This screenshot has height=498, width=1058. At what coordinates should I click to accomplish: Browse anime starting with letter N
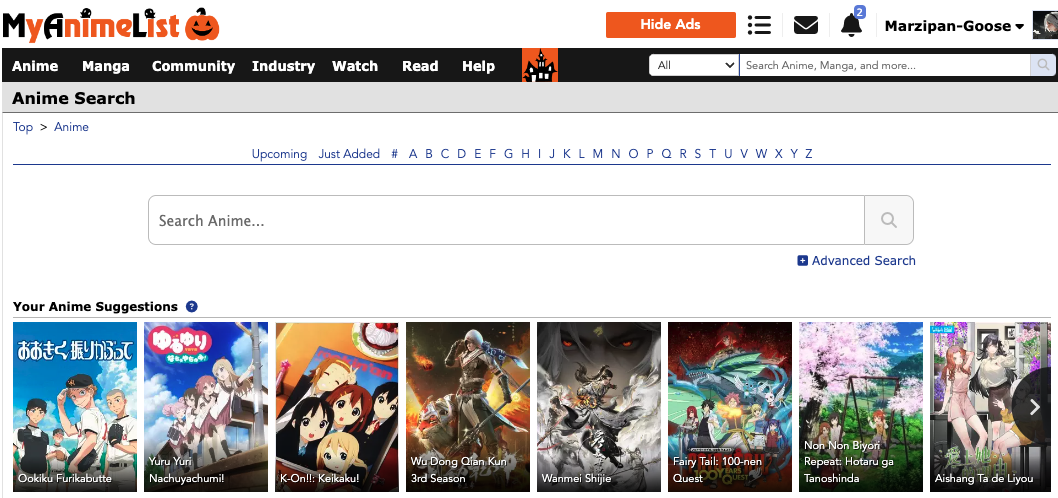615,154
